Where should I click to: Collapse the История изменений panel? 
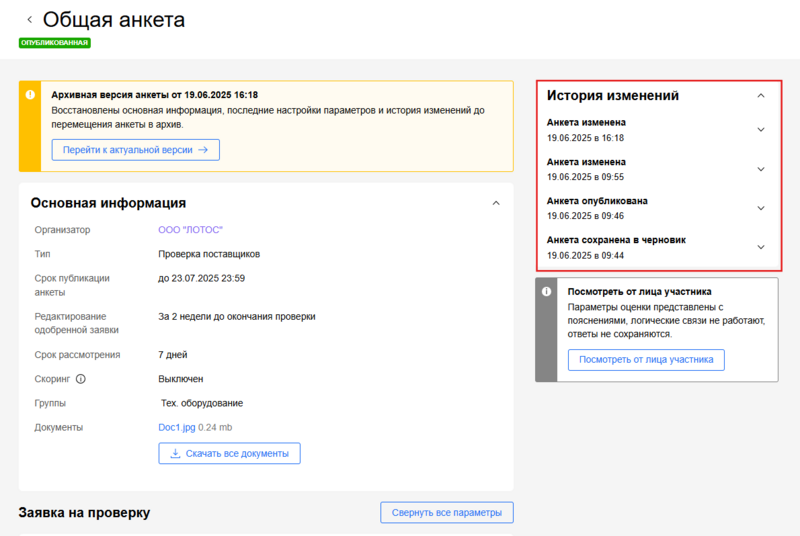[x=760, y=96]
